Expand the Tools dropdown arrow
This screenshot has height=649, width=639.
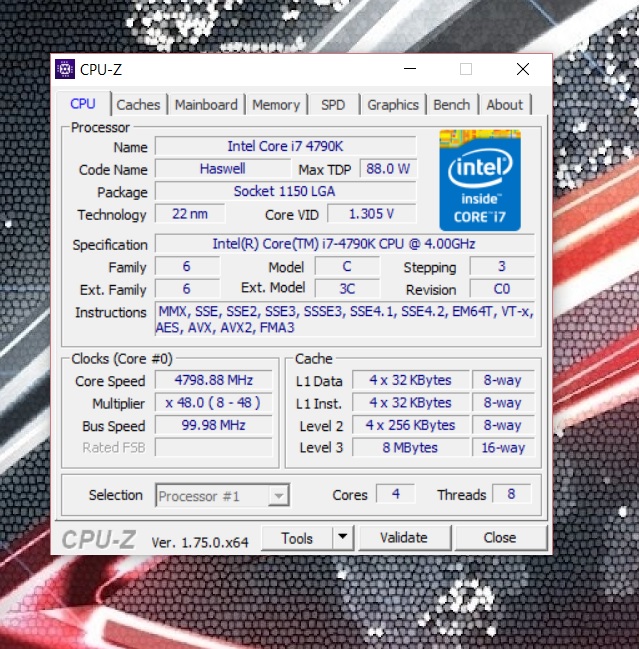coord(342,538)
